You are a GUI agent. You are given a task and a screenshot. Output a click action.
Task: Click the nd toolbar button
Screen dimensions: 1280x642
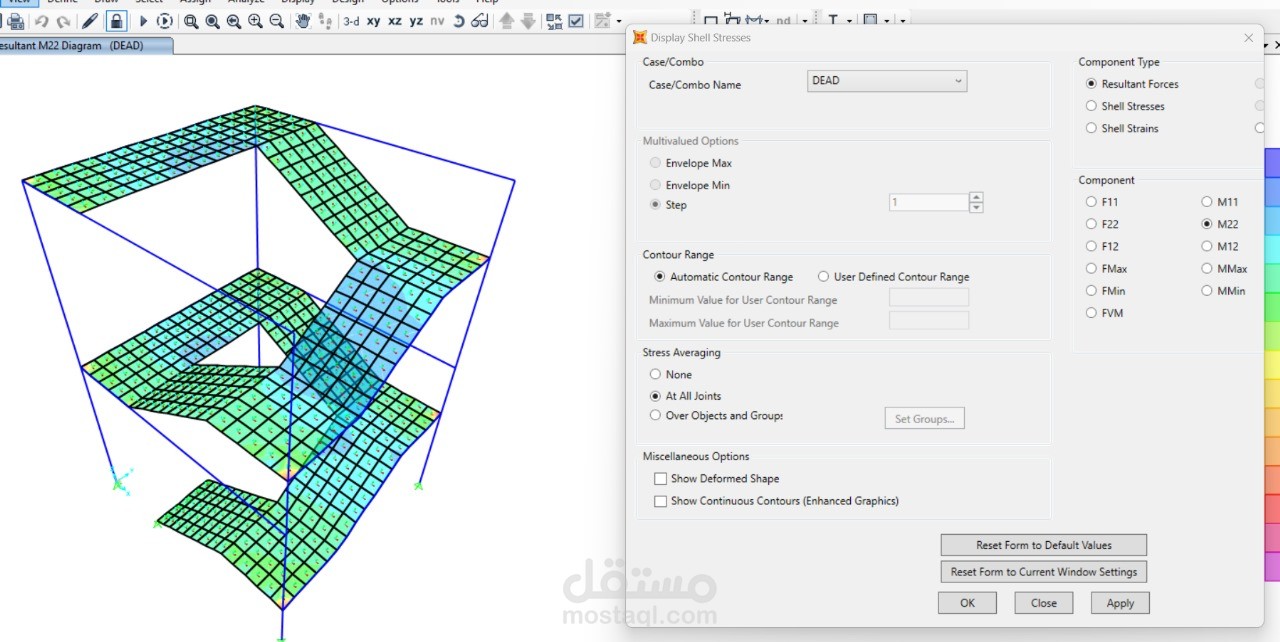tap(783, 21)
